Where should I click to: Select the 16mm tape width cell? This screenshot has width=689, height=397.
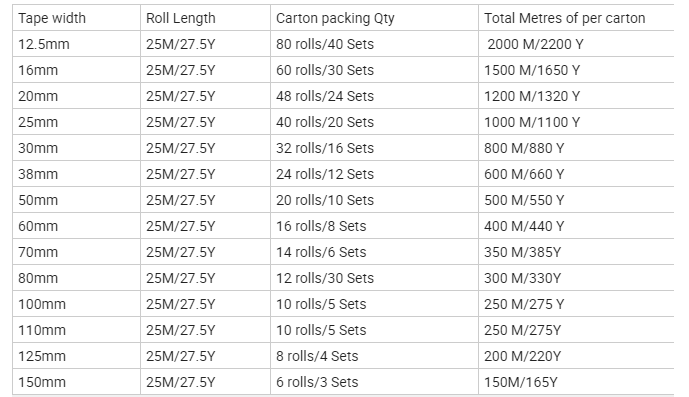coord(76,70)
